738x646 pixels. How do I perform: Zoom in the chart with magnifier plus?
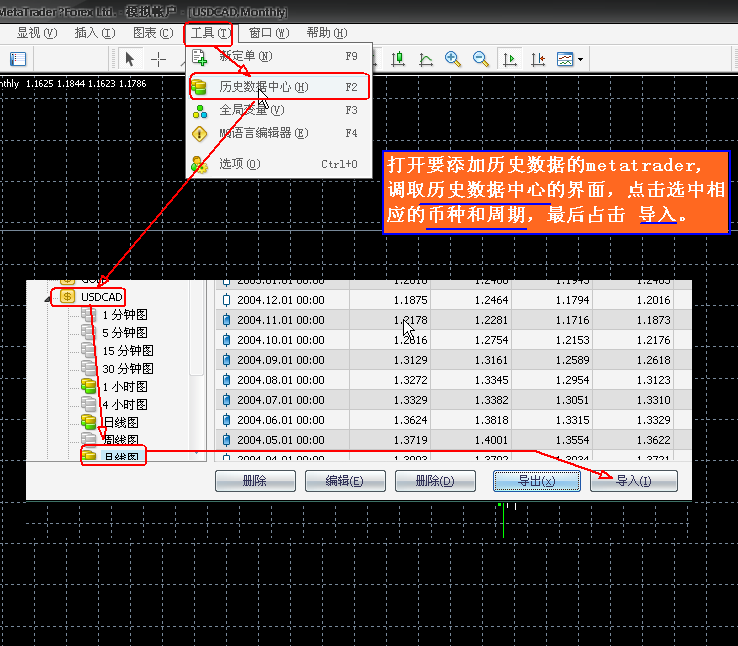[453, 59]
